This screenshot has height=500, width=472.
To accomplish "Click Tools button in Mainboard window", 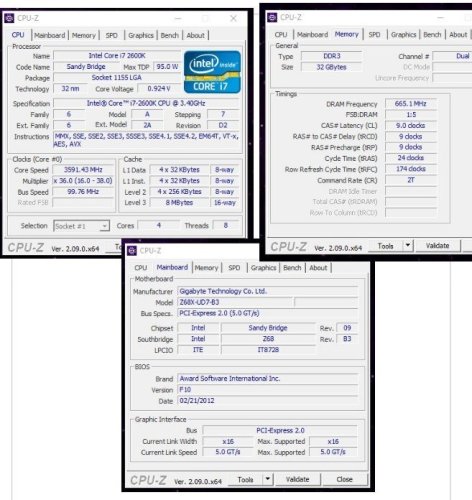I will (x=245, y=479).
